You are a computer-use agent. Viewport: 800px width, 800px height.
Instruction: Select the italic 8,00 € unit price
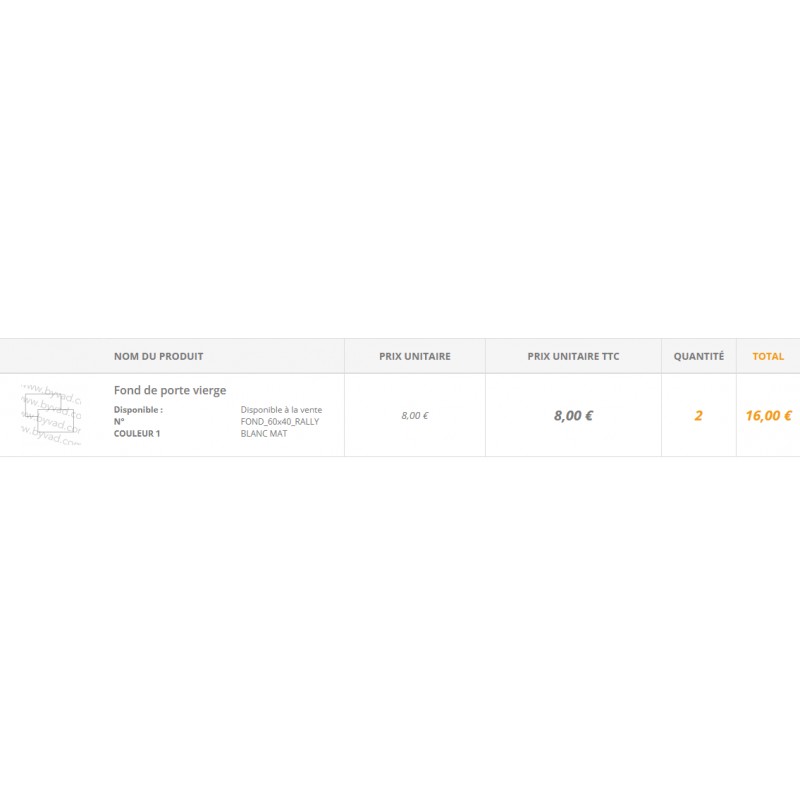coord(415,415)
